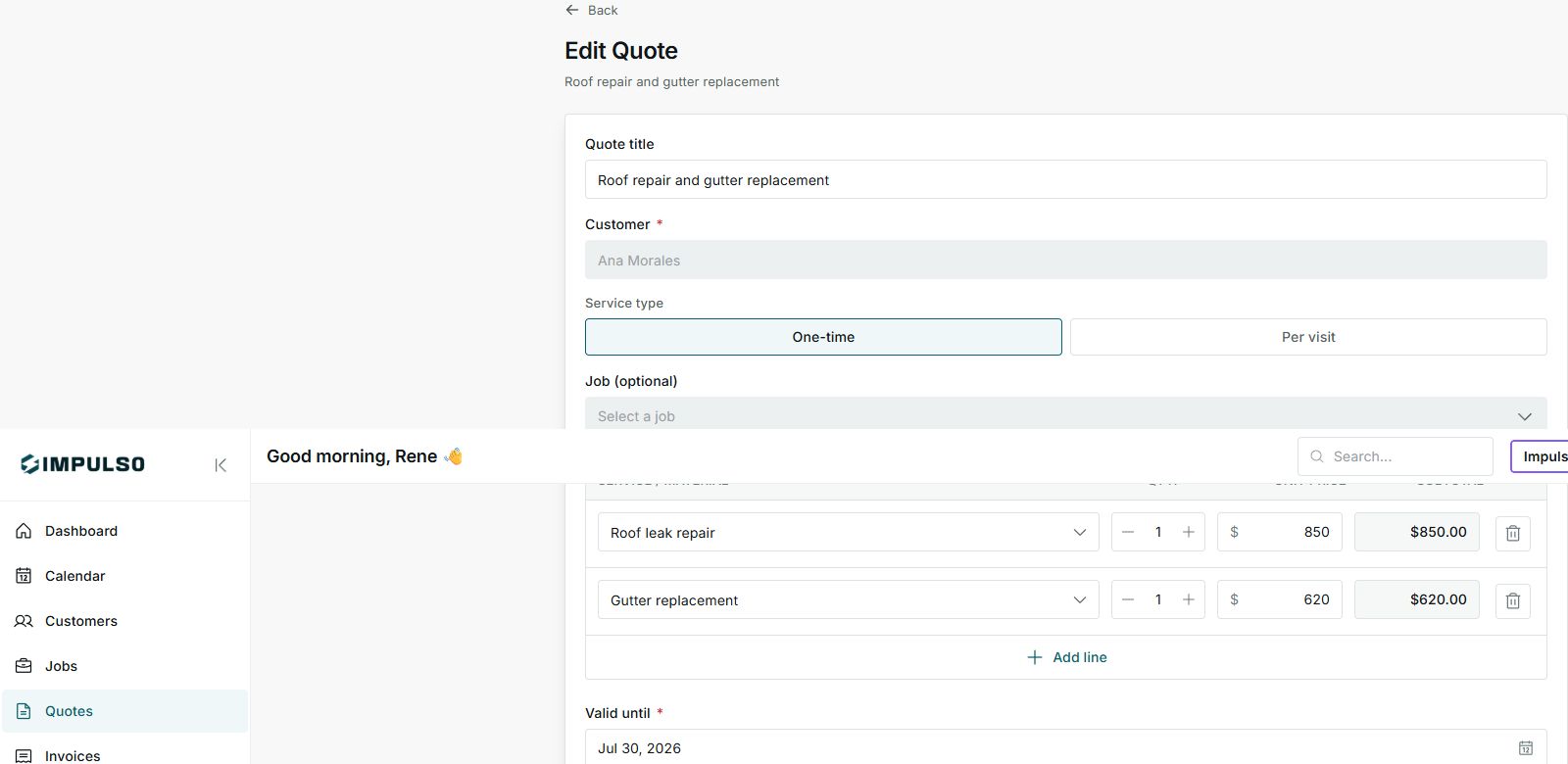Click the Valid until date field
Image resolution: width=1568 pixels, height=764 pixels.
point(1066,746)
